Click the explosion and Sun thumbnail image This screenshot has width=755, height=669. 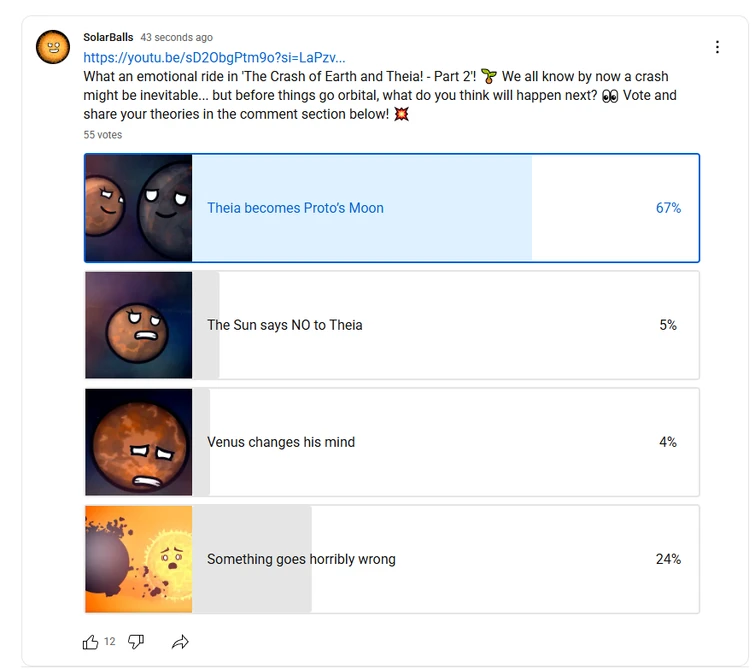point(139,559)
